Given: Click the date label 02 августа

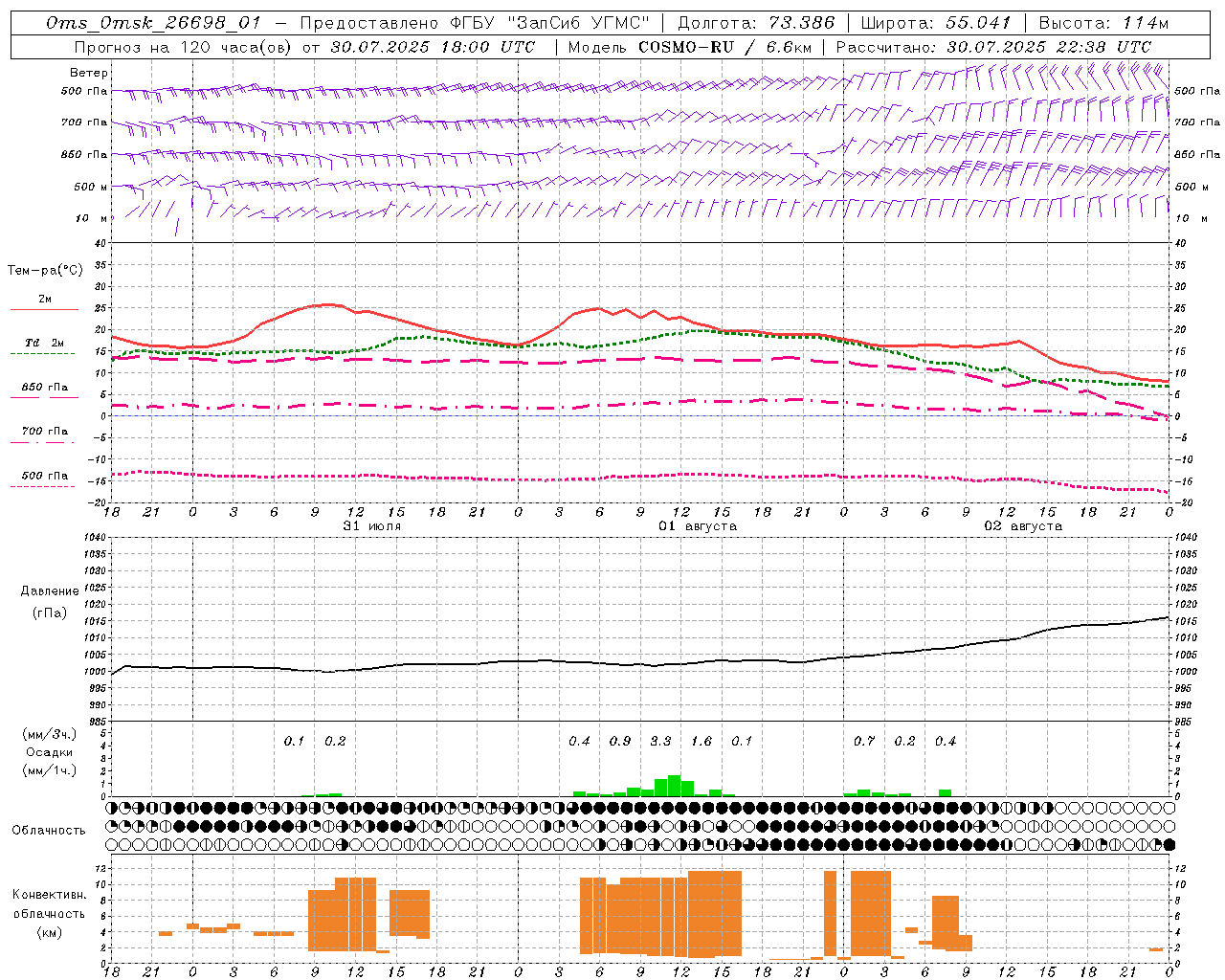Looking at the screenshot, I should point(1023,526).
